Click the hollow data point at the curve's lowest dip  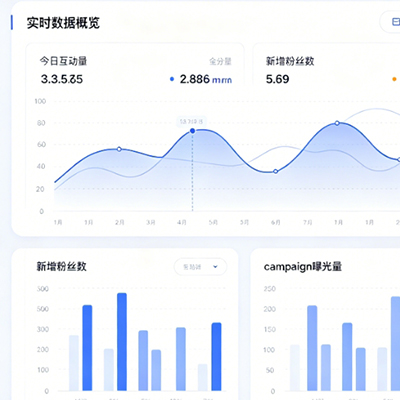click(x=275, y=171)
